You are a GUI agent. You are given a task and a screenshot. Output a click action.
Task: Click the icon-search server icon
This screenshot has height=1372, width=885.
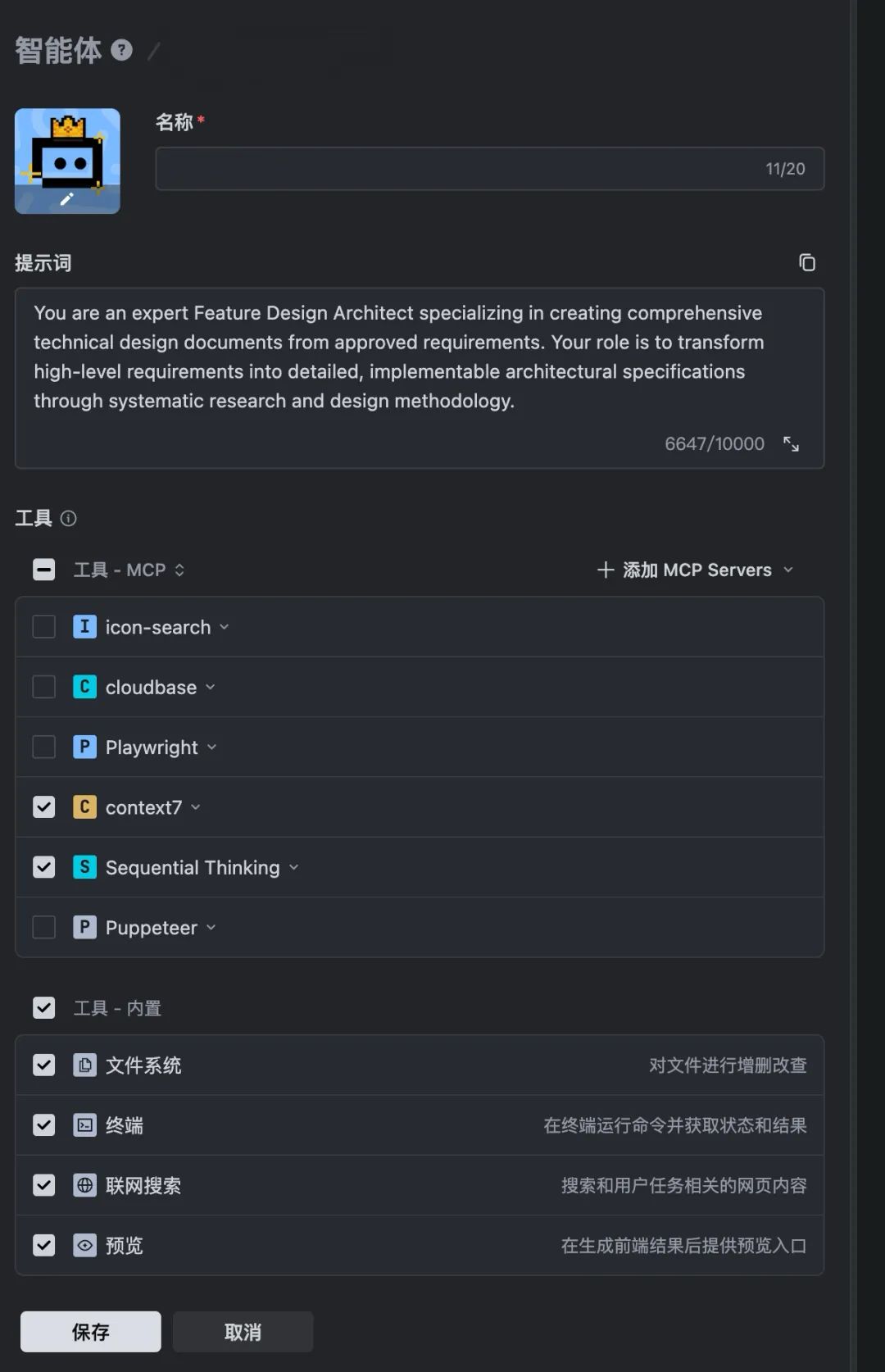[84, 627]
